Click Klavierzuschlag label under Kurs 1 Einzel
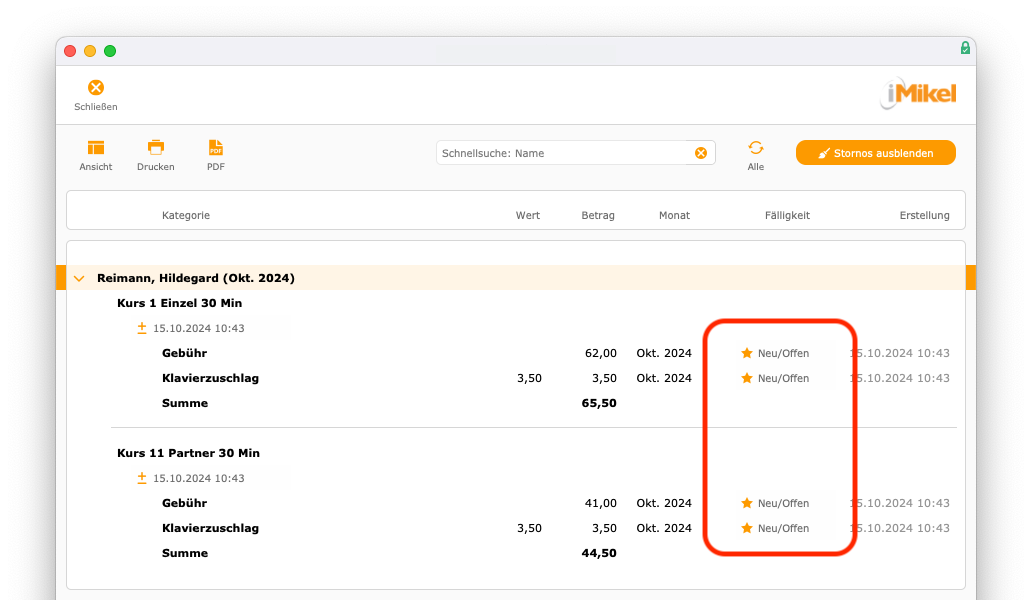This screenshot has width=1032, height=600. pyautogui.click(x=211, y=378)
